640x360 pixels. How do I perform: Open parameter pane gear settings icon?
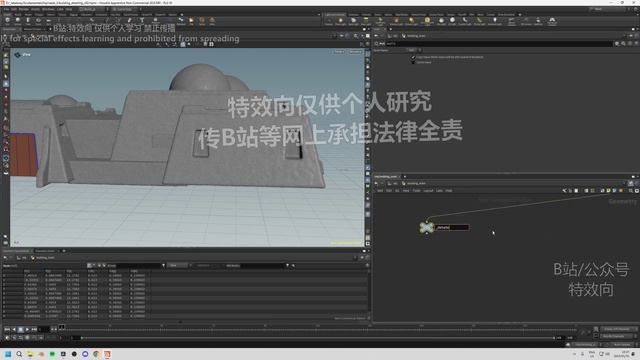617,43
